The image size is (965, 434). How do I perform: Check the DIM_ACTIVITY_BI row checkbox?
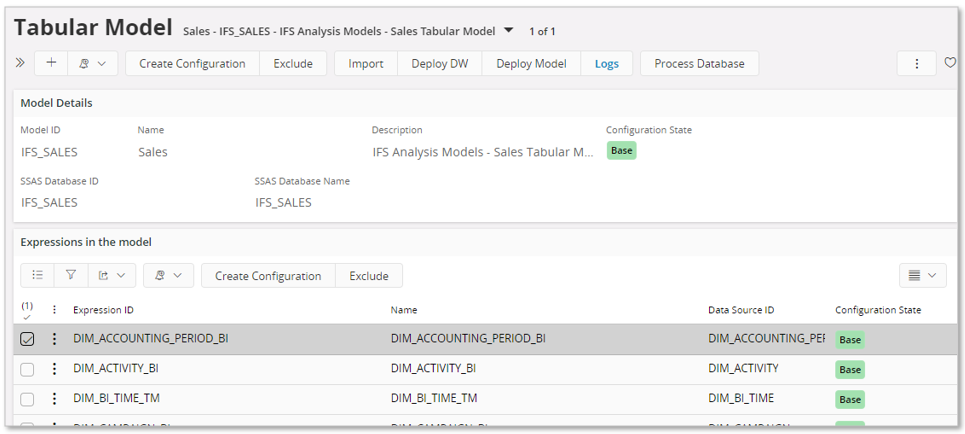pos(27,369)
